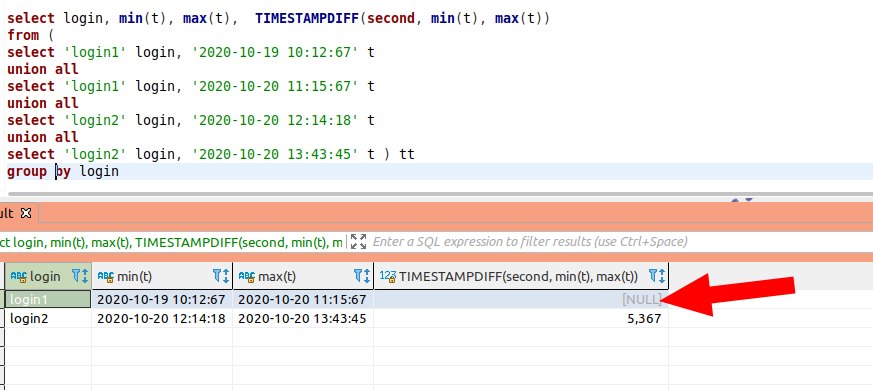The height and width of the screenshot is (390, 873).
Task: Click the grid cell 2020-10-19 10:12:67
Action: pos(162,299)
